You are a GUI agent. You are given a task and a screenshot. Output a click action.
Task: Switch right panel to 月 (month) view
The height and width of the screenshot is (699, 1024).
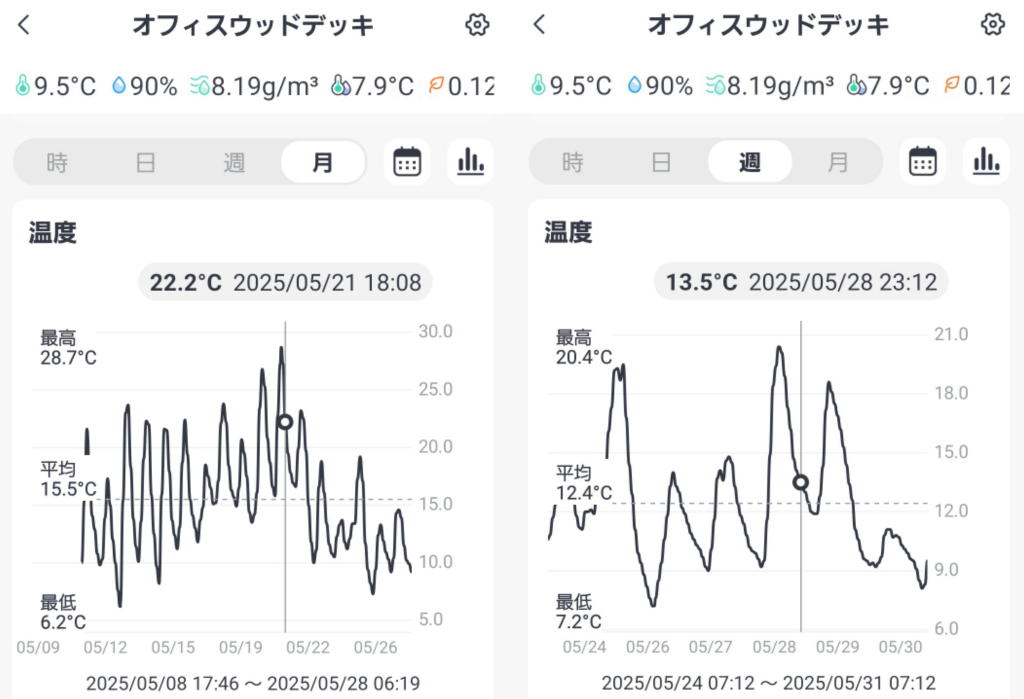click(838, 162)
